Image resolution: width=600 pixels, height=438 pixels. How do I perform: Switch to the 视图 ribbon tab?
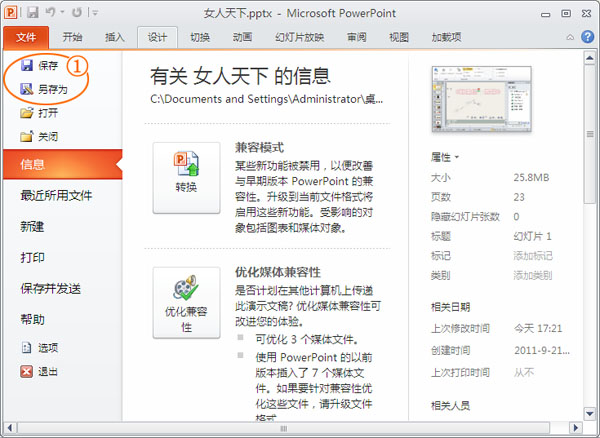click(399, 37)
